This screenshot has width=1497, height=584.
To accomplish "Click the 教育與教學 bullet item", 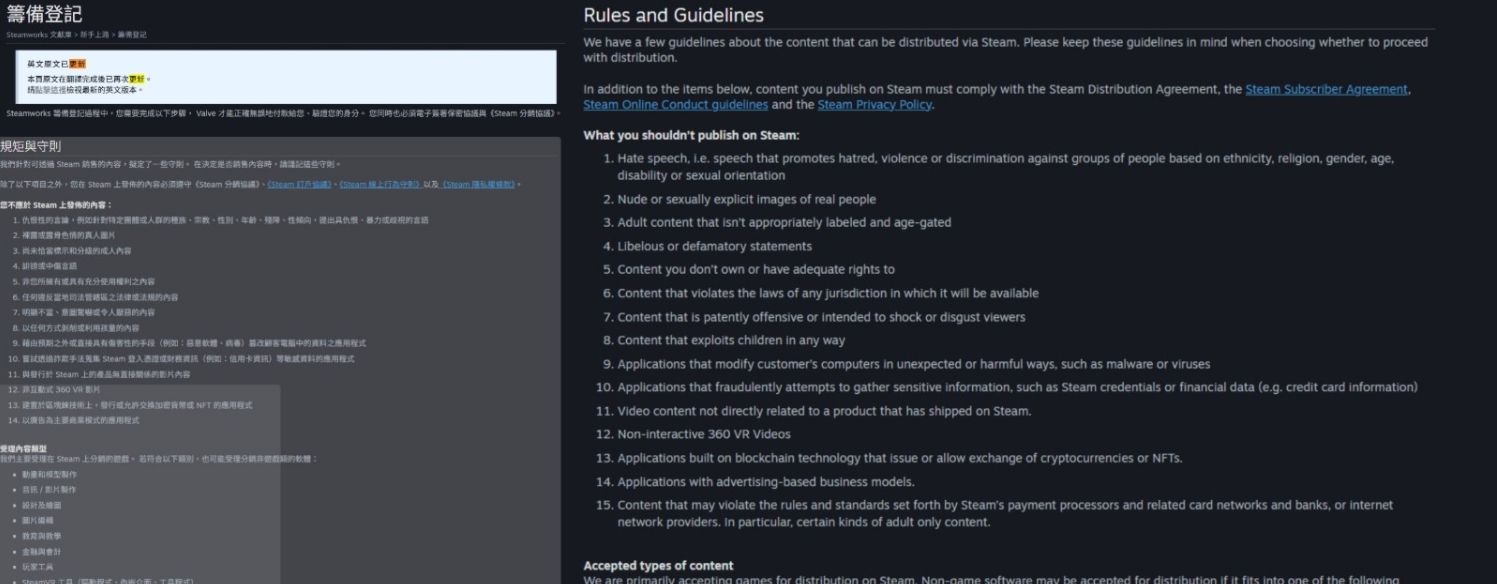I will click(x=42, y=536).
